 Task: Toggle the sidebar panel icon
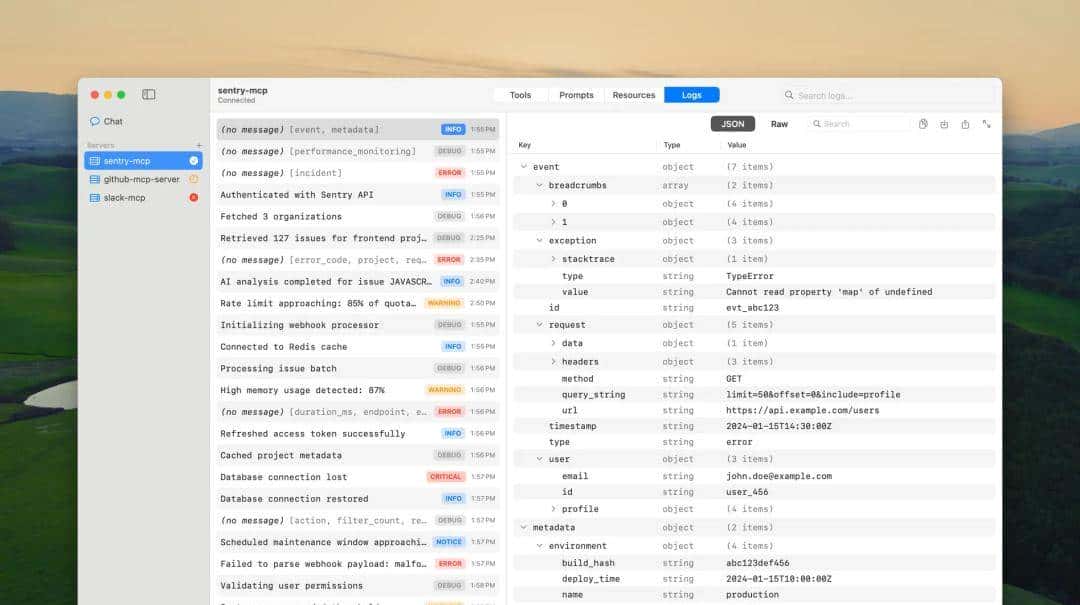[x=148, y=95]
